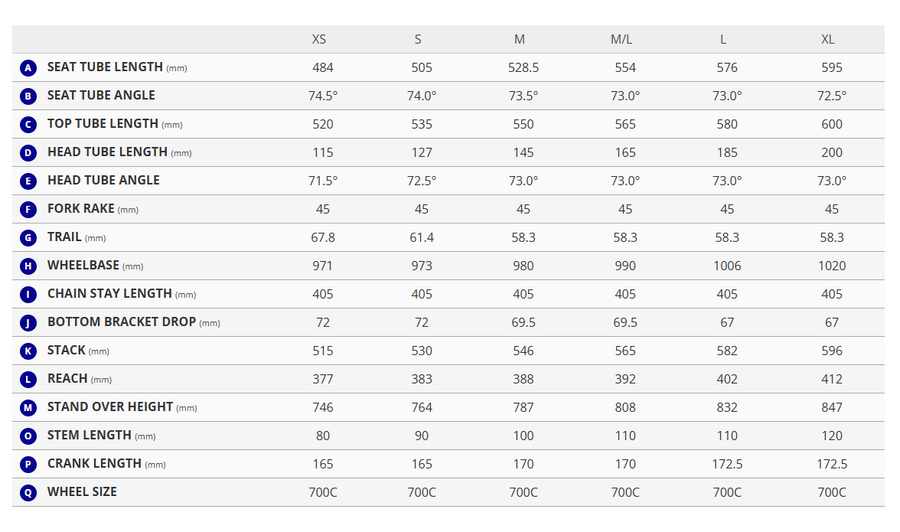
Task: Select the K icon beside Stack
Action: click(x=28, y=351)
